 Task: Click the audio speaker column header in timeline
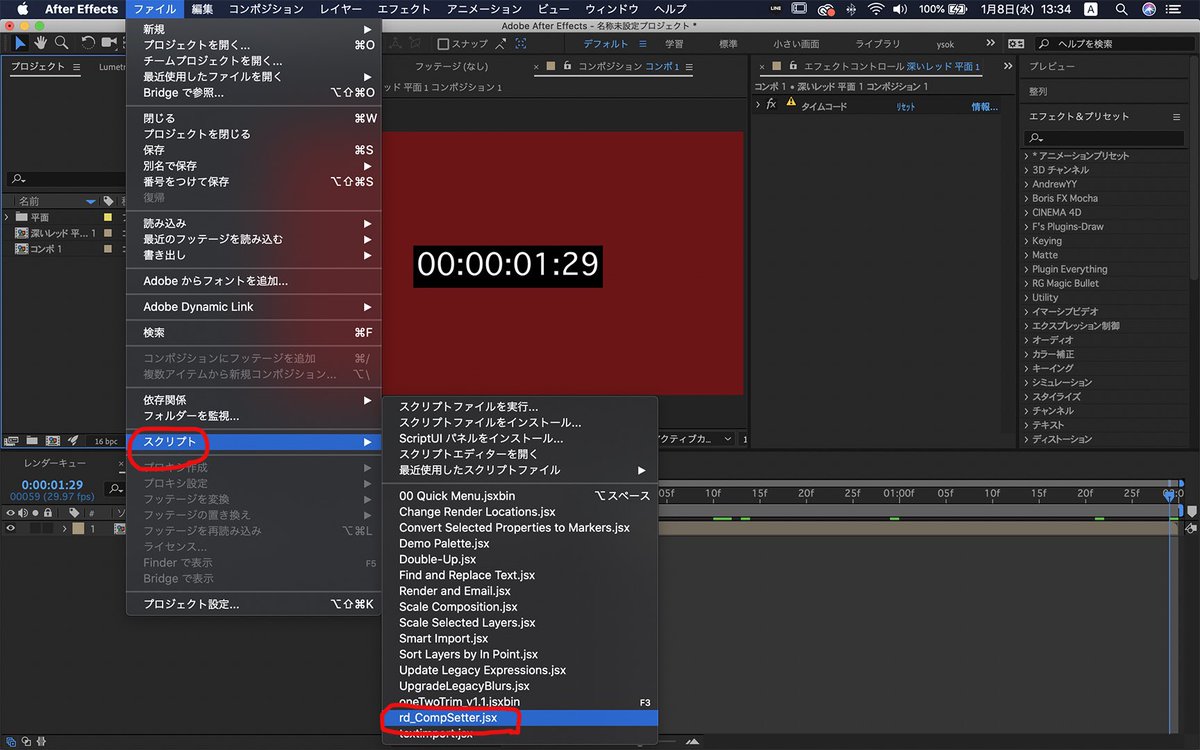point(23,512)
